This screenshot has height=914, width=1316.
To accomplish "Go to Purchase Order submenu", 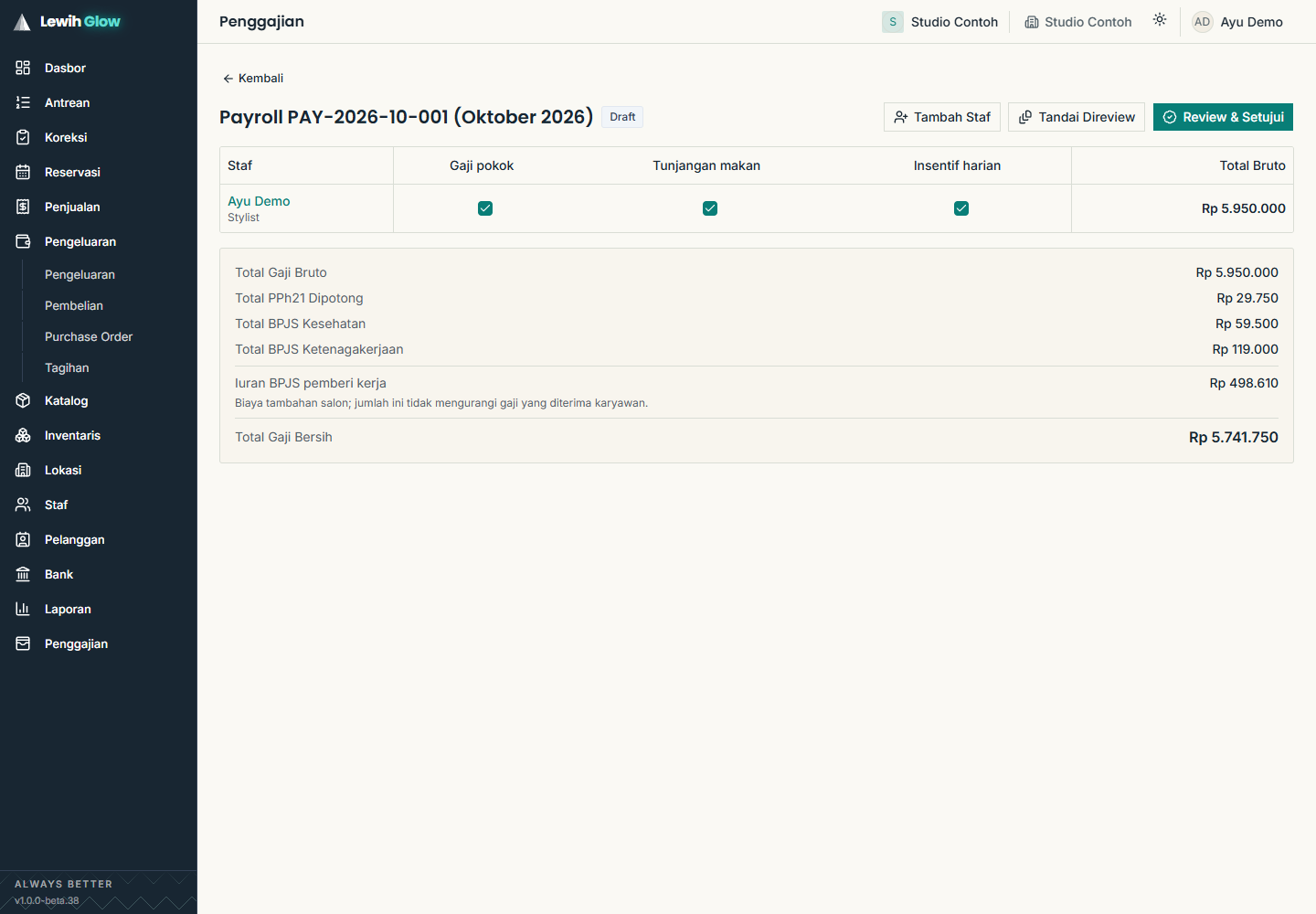I will click(89, 336).
